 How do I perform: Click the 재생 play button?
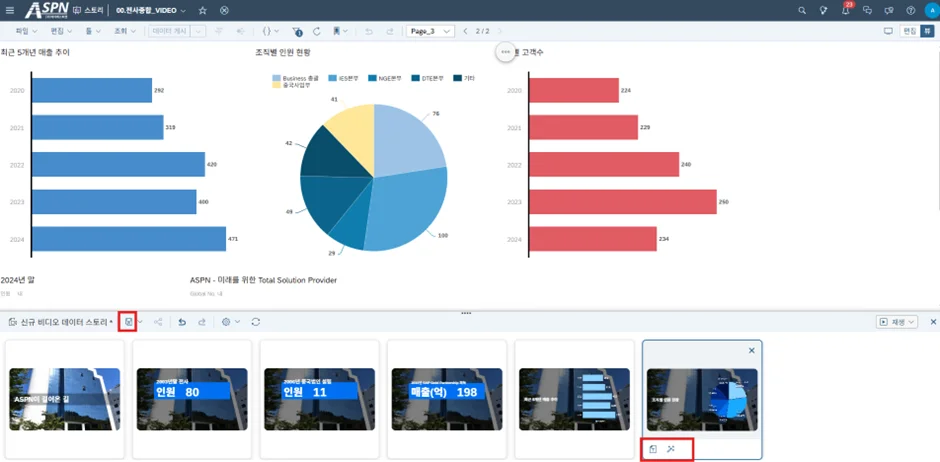[897, 322]
